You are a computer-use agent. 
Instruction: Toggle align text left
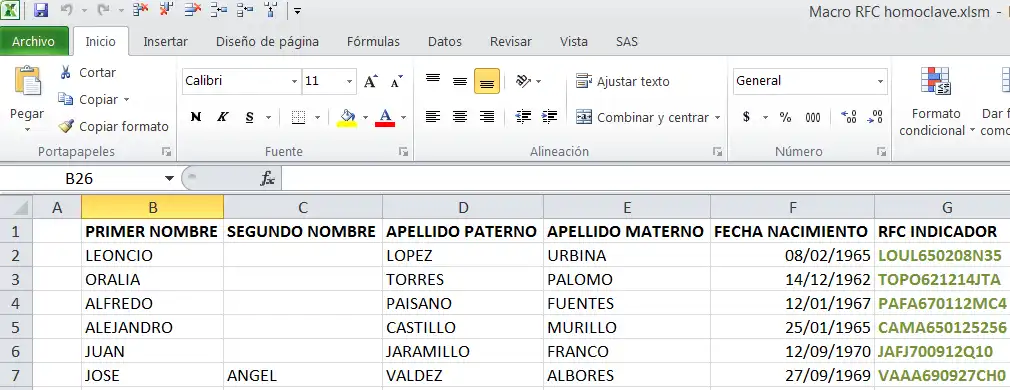(x=433, y=117)
